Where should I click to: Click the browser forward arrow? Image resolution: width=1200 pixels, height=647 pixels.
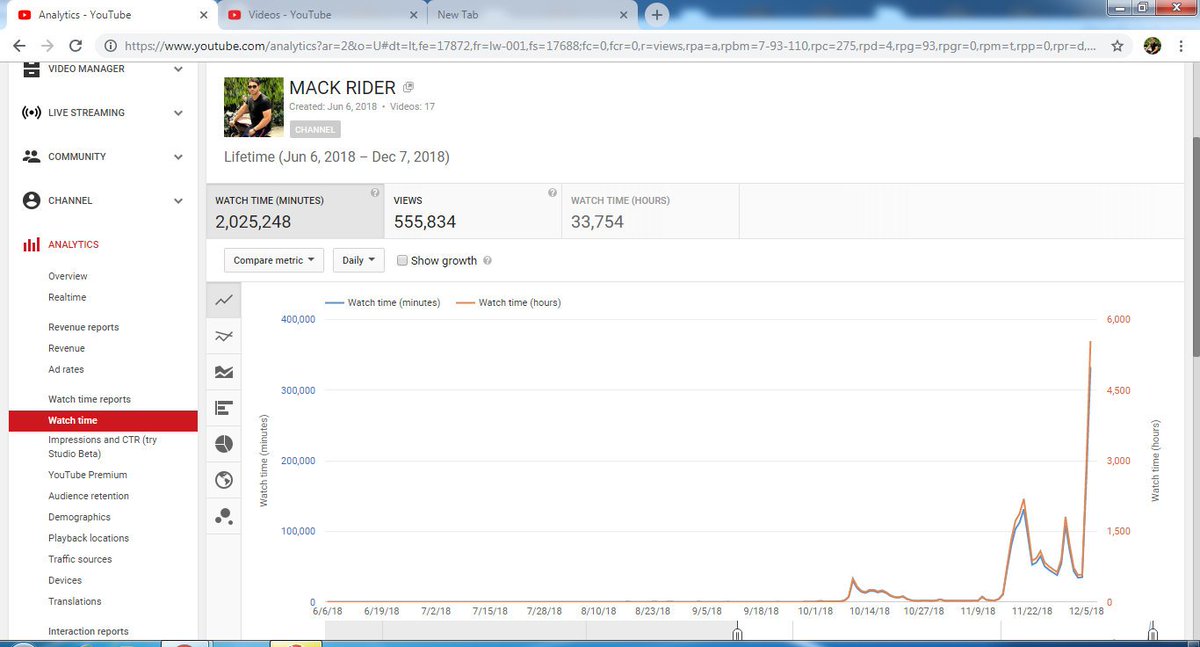pos(47,46)
